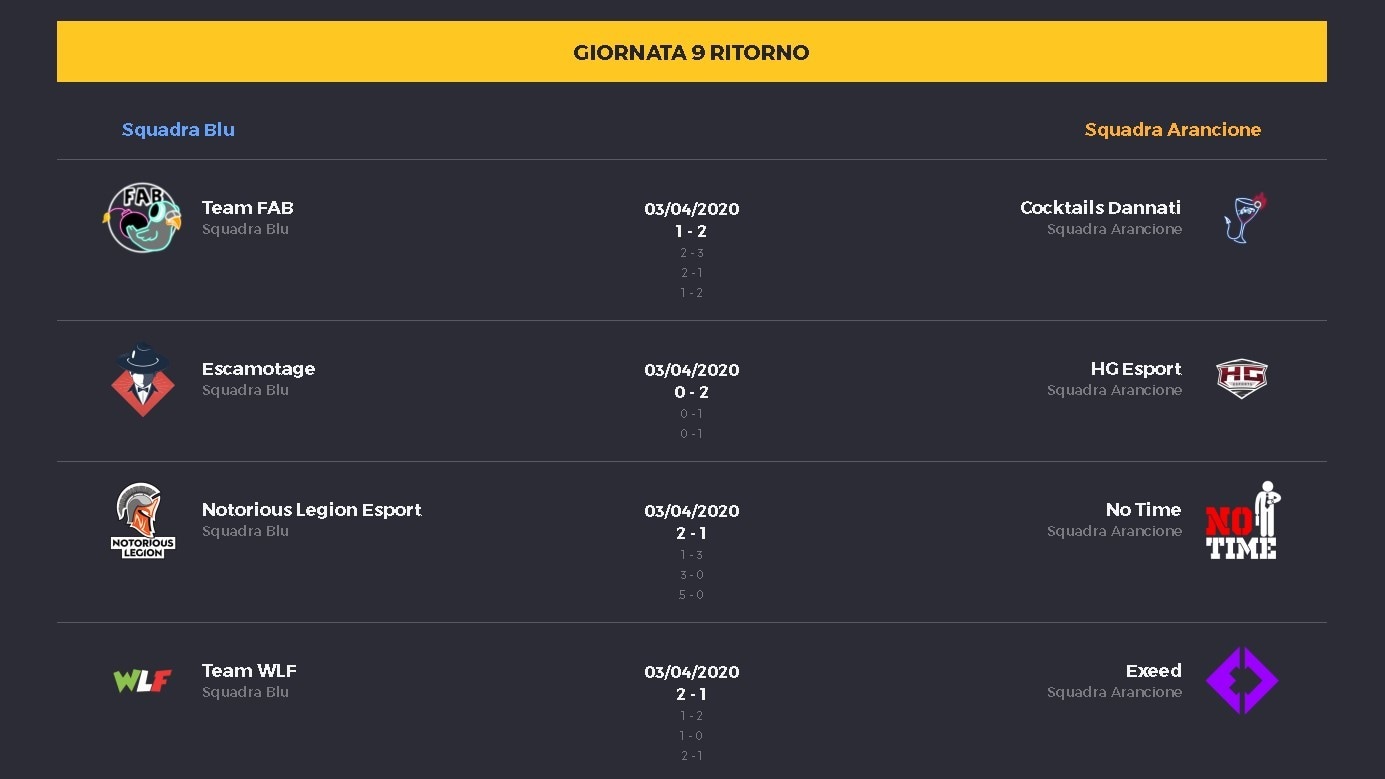Open the Escamotage masked man logo
This screenshot has width=1385, height=779.
click(143, 379)
